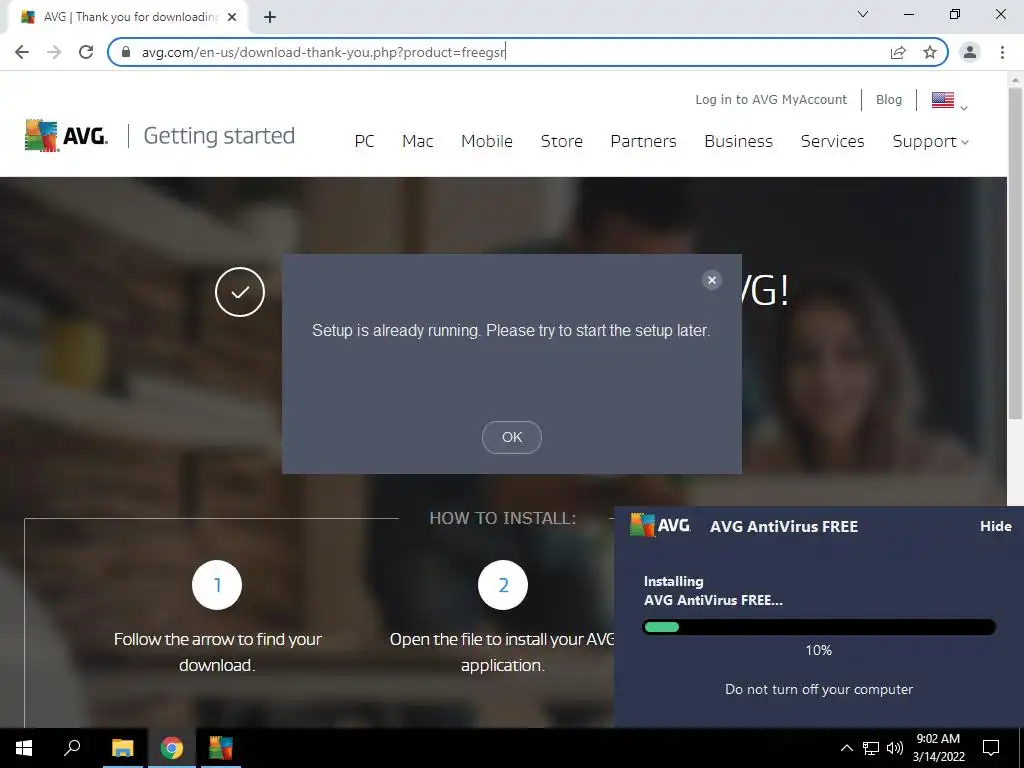Click the AVG installer progress bar

click(819, 627)
